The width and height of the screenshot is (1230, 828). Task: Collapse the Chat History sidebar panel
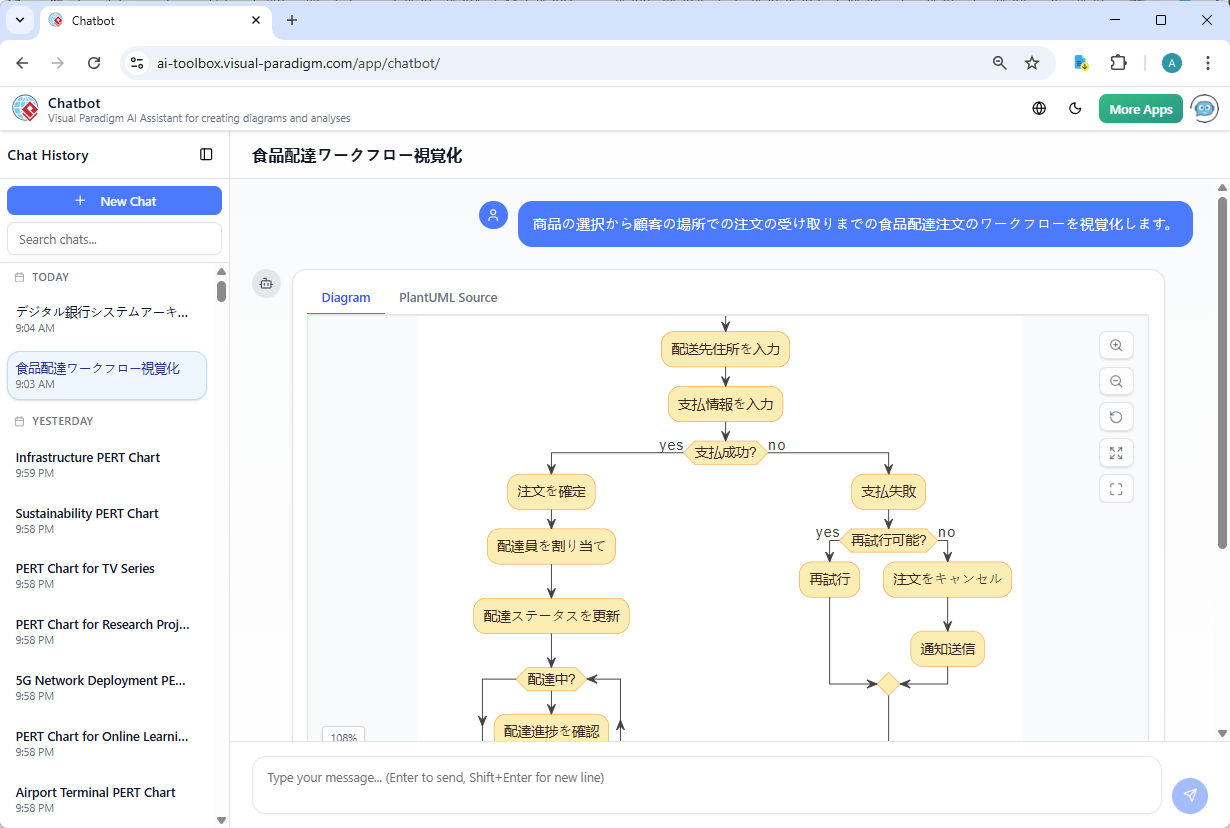pyautogui.click(x=206, y=155)
